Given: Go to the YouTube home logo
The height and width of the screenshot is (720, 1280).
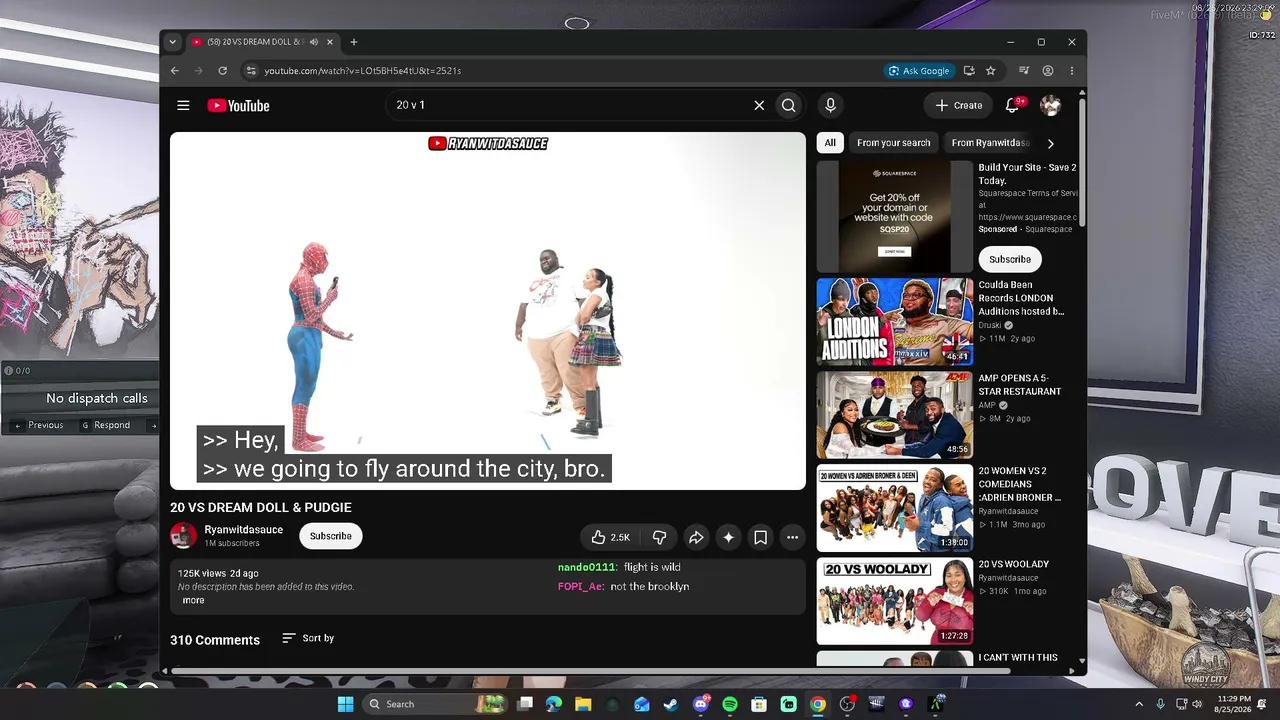Looking at the screenshot, I should point(238,105).
